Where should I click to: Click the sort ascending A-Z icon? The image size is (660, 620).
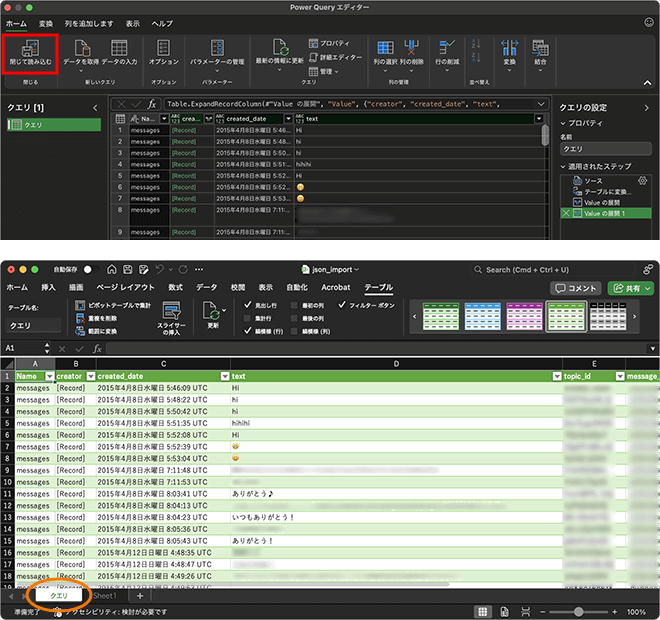coord(476,43)
